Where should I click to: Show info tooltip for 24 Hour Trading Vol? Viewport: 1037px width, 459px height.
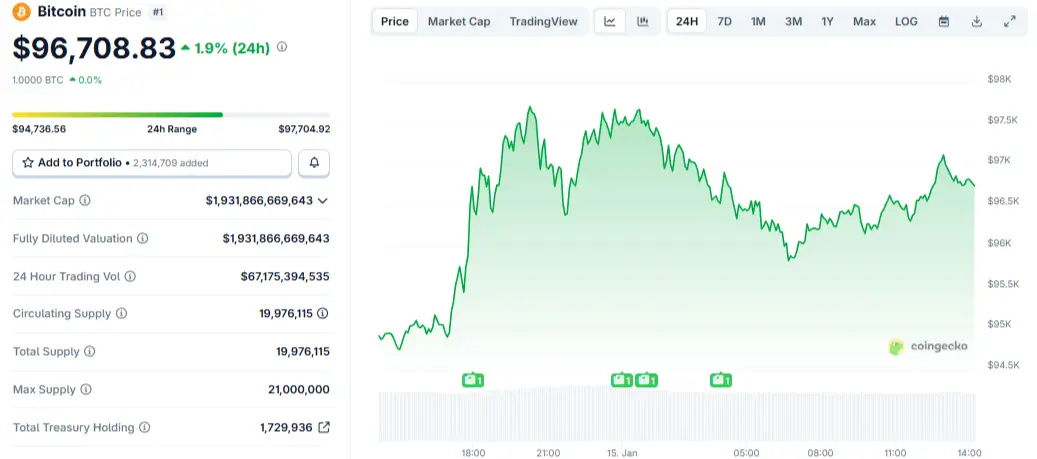(x=130, y=276)
